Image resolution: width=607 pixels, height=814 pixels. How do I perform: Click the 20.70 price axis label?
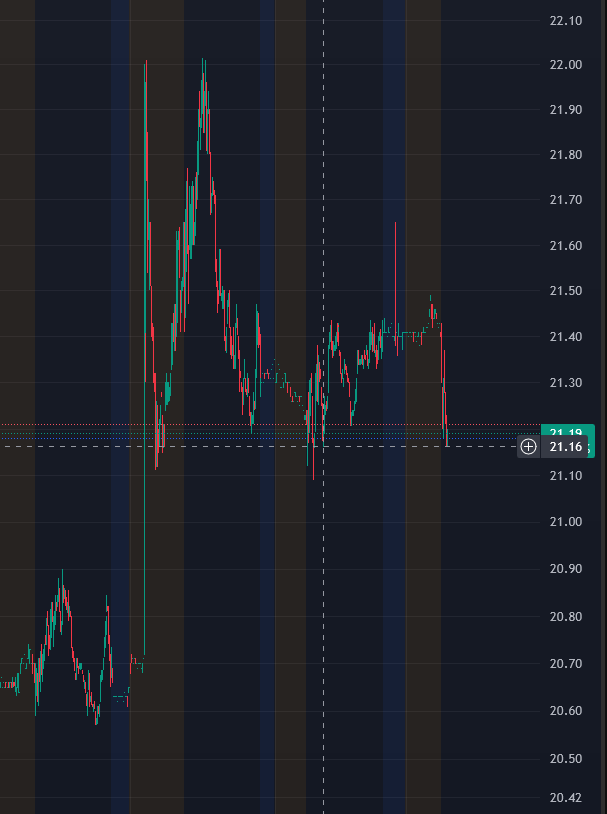pos(565,663)
